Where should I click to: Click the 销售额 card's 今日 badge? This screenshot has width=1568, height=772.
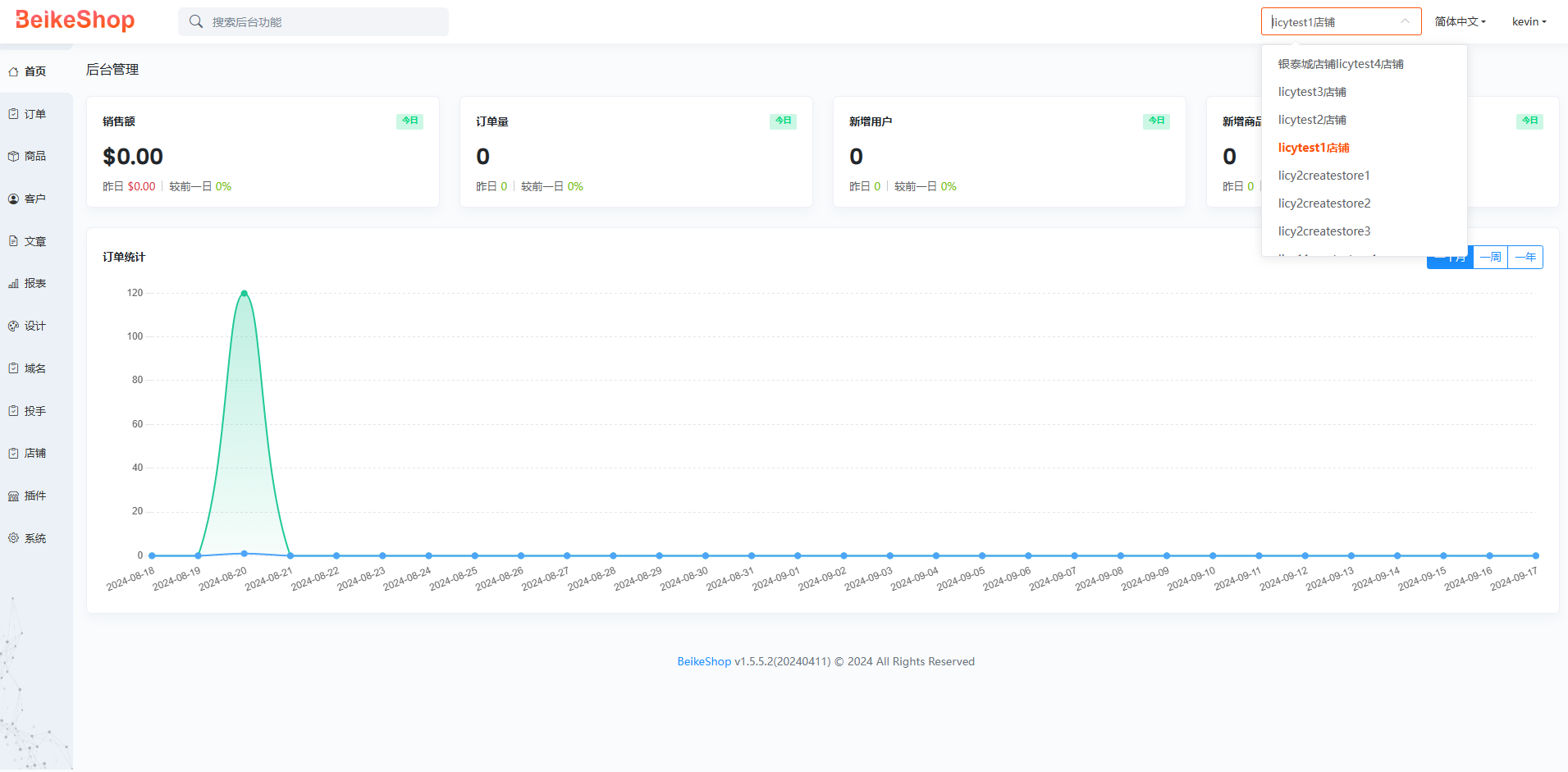409,121
